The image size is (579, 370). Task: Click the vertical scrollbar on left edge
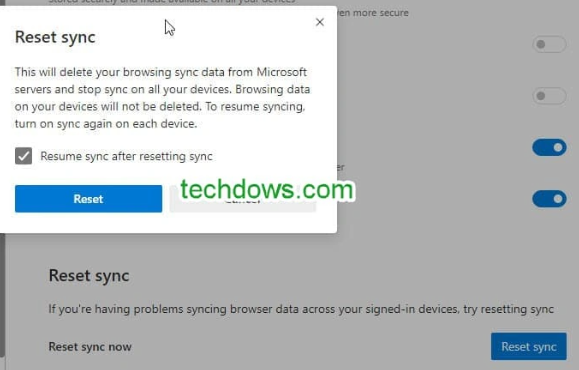click(x=2, y=295)
